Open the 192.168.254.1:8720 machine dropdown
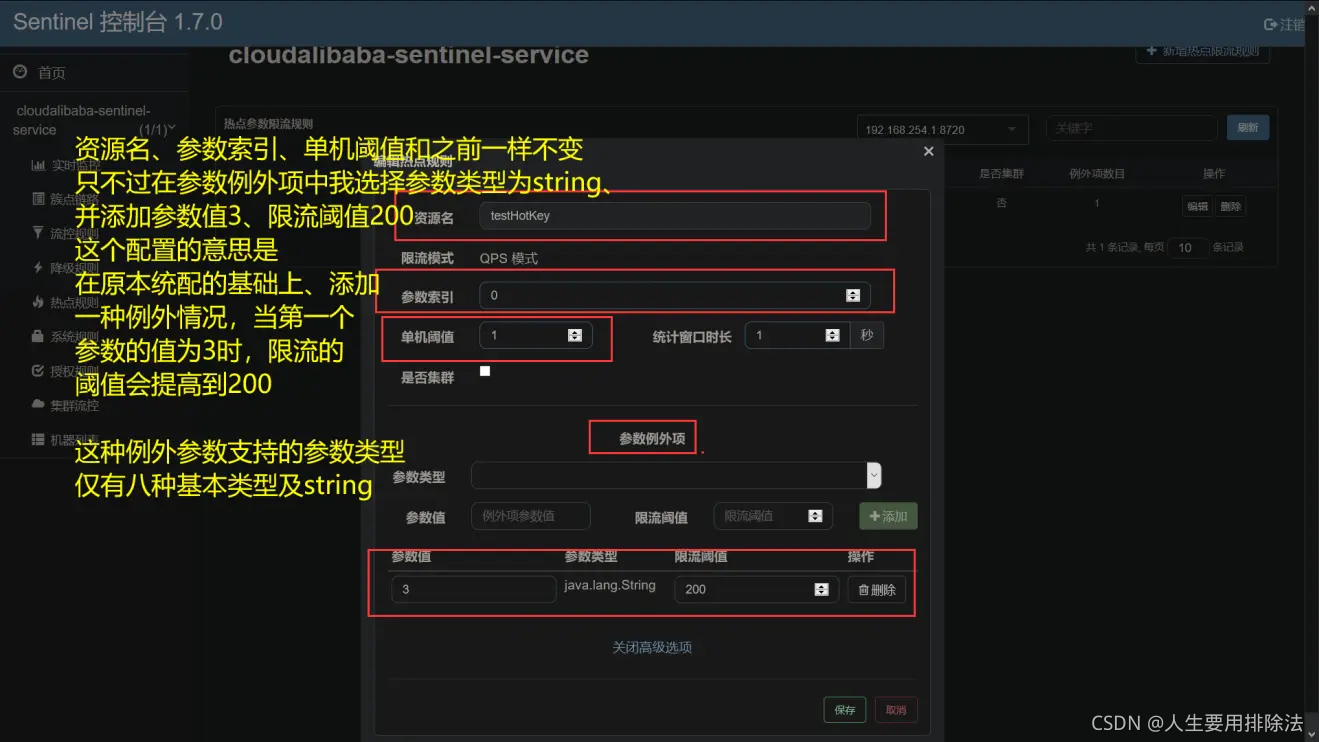Image resolution: width=1319 pixels, height=742 pixels. click(x=942, y=129)
